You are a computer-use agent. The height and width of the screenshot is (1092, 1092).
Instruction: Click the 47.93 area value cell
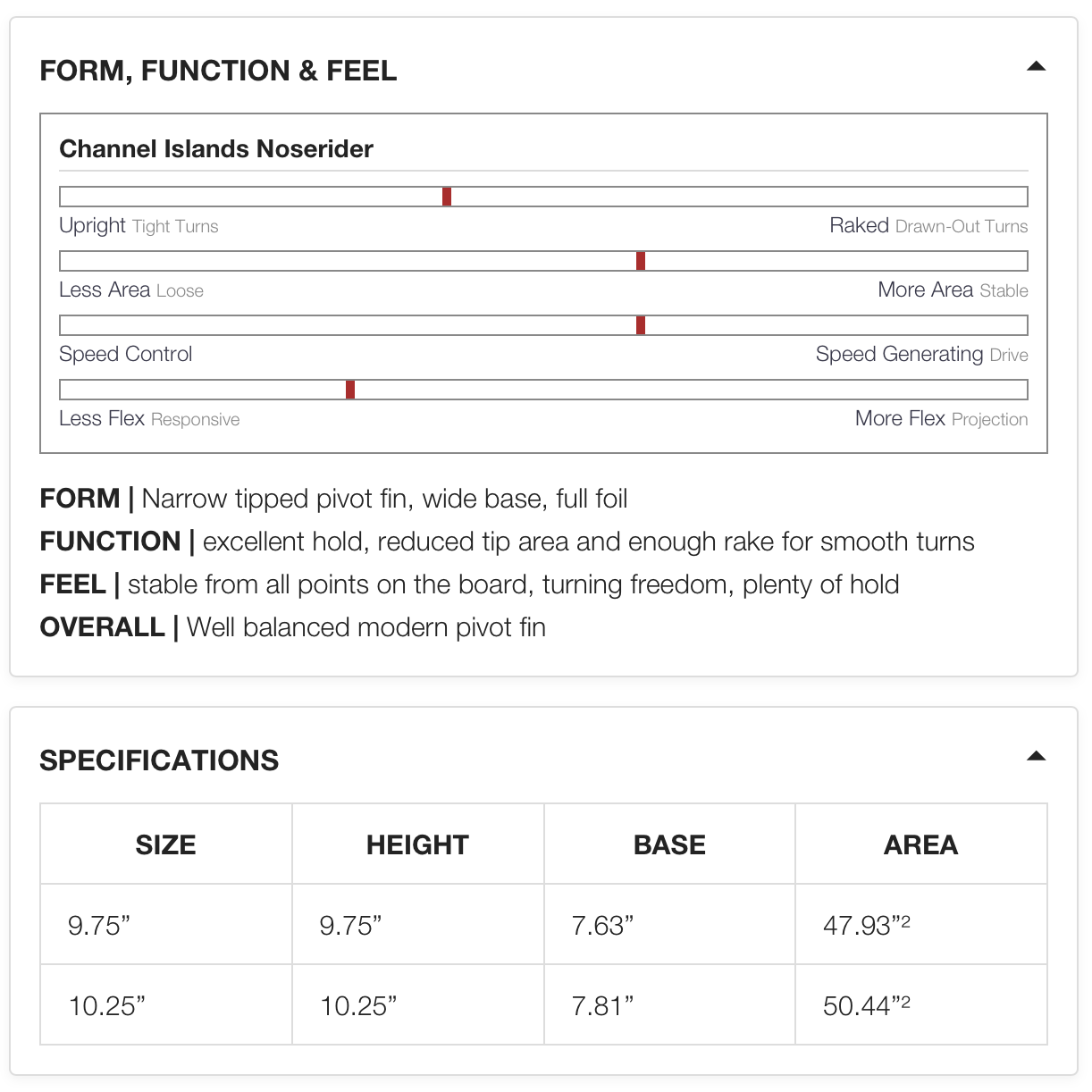pyautogui.click(x=866, y=925)
